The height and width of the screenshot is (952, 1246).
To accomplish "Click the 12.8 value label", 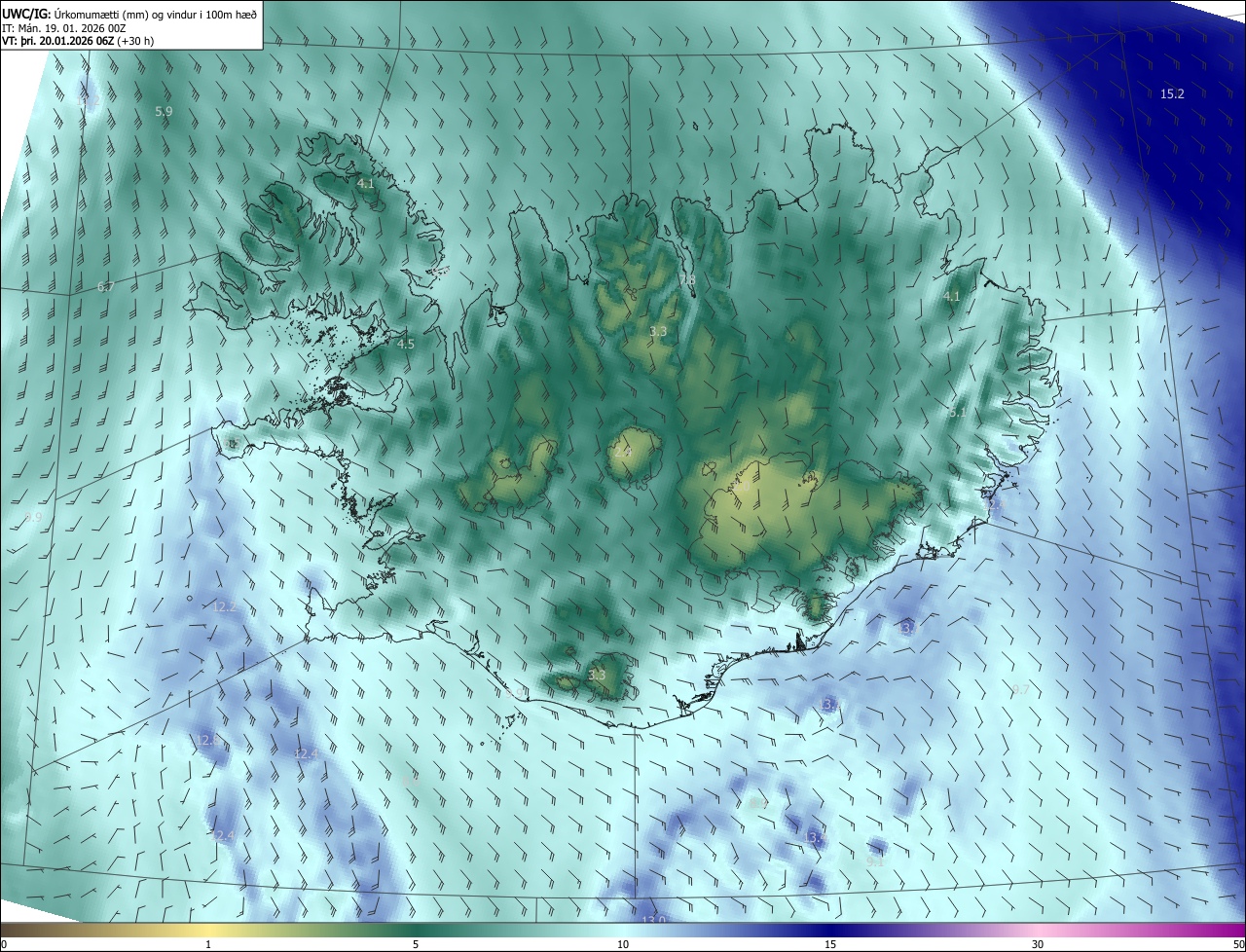I will pyautogui.click(x=207, y=741).
